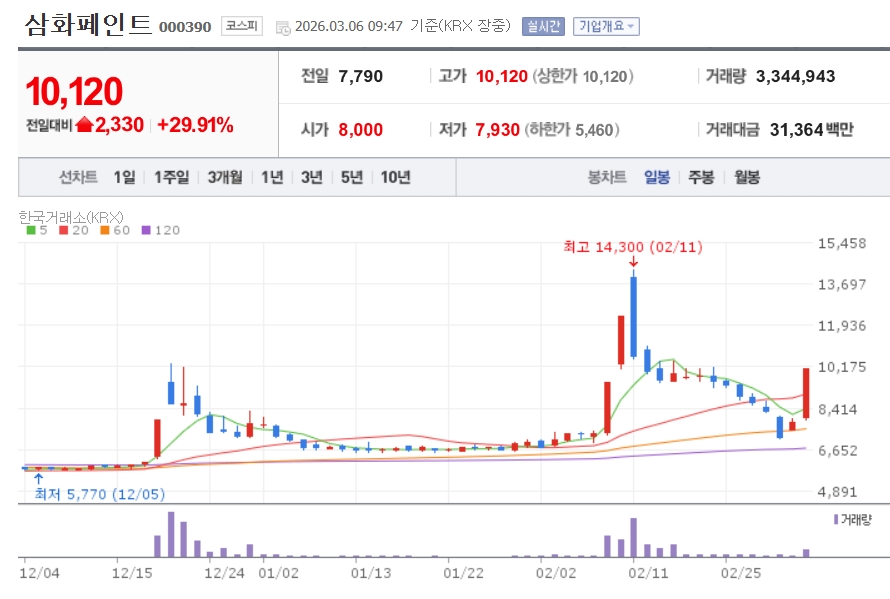Click the 02/25 date on the chart axis
Image resolution: width=890 pixels, height=599 pixels.
(741, 573)
